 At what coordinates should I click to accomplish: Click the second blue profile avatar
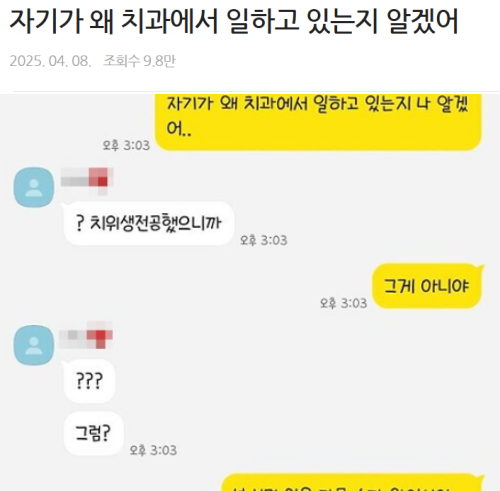[34, 345]
